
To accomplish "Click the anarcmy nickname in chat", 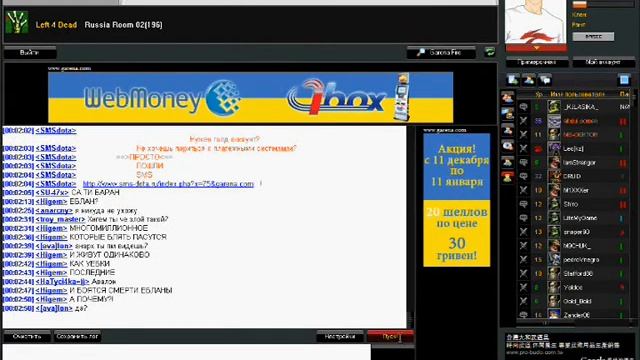I will coord(54,211).
